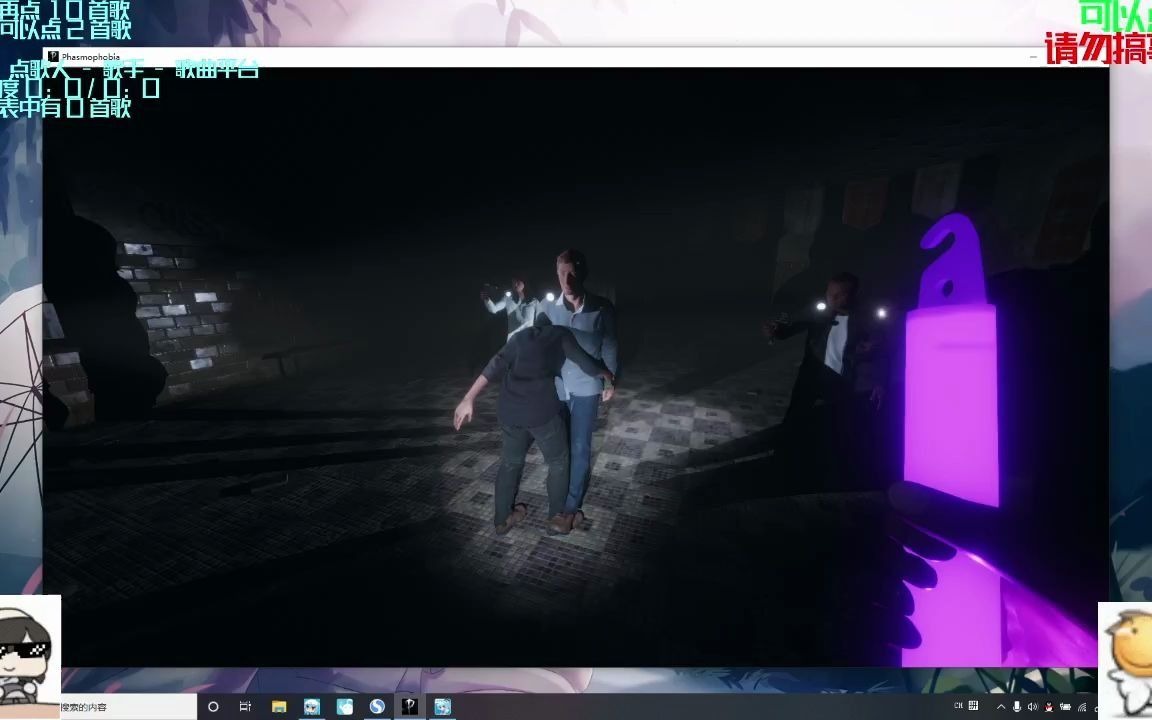Click the Phasmophobia window title icon
Image resolution: width=1152 pixels, height=720 pixels.
pyautogui.click(x=53, y=57)
